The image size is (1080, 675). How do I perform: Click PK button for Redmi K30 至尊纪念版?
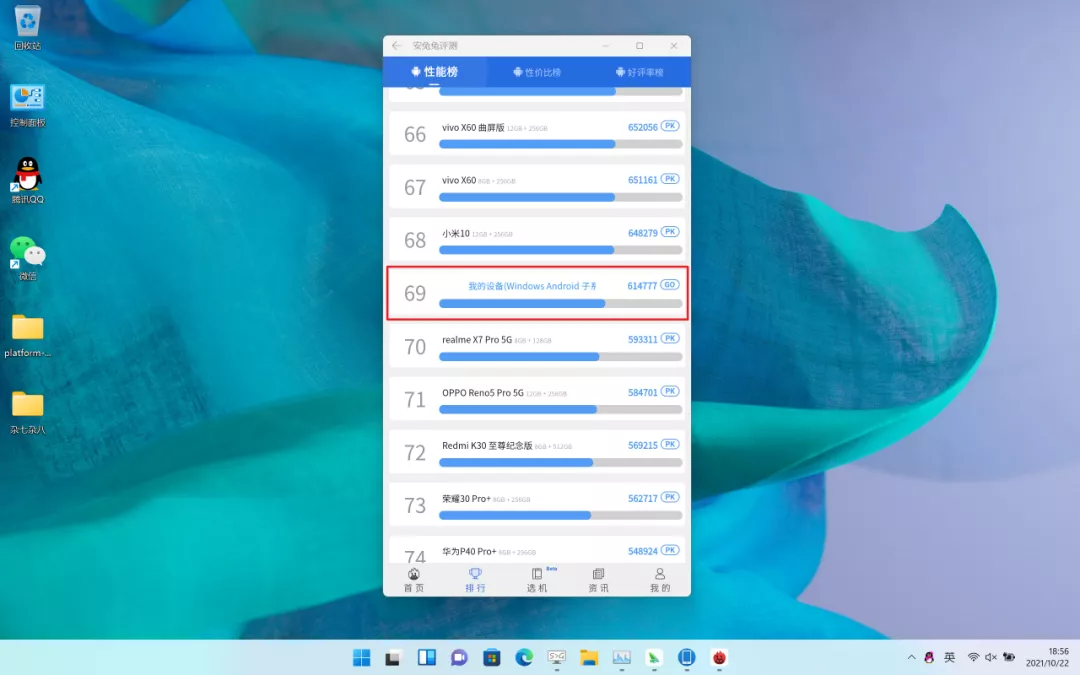coord(670,444)
